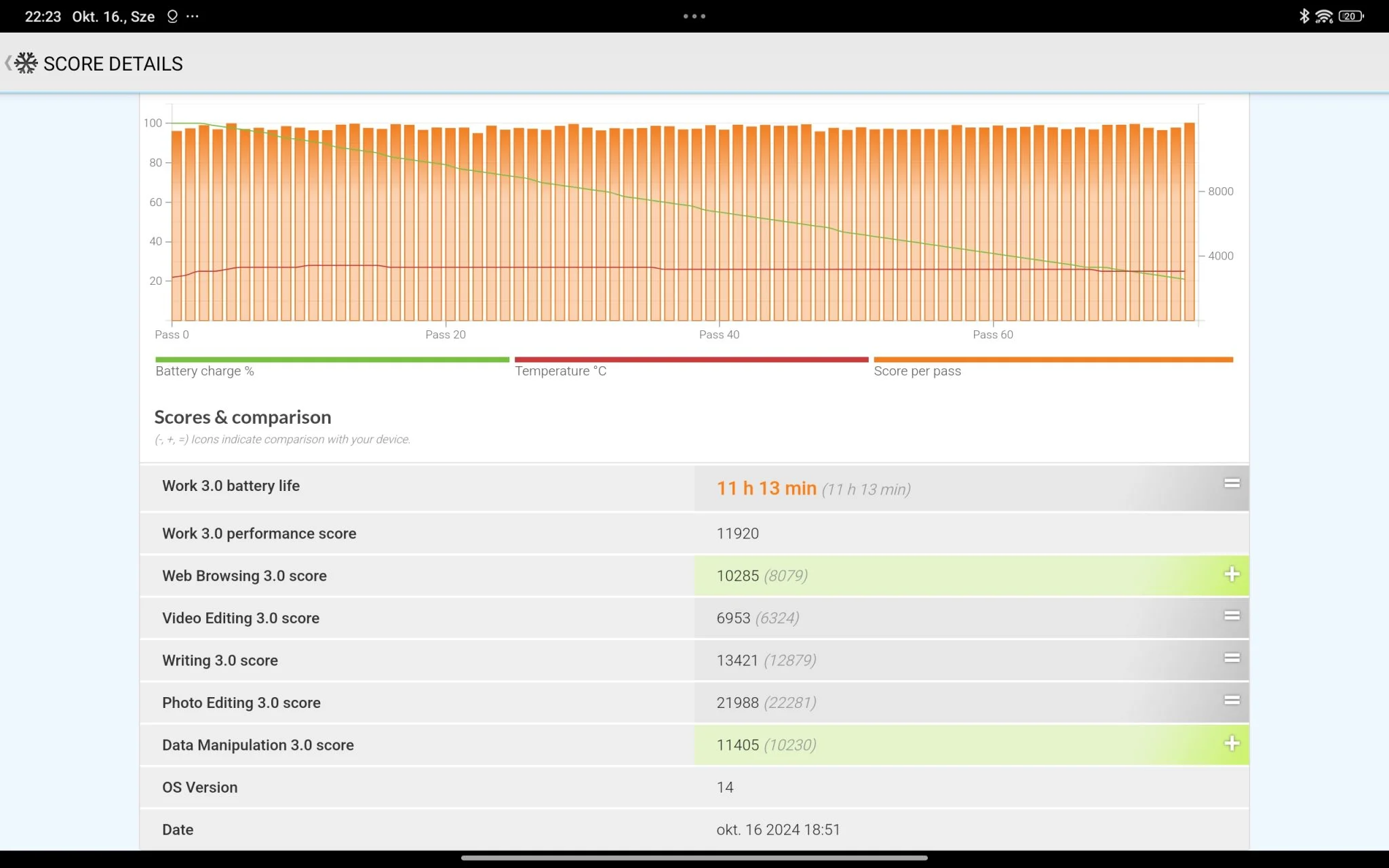1389x868 pixels.
Task: Tap the three-dot menu at top center
Action: [x=694, y=16]
